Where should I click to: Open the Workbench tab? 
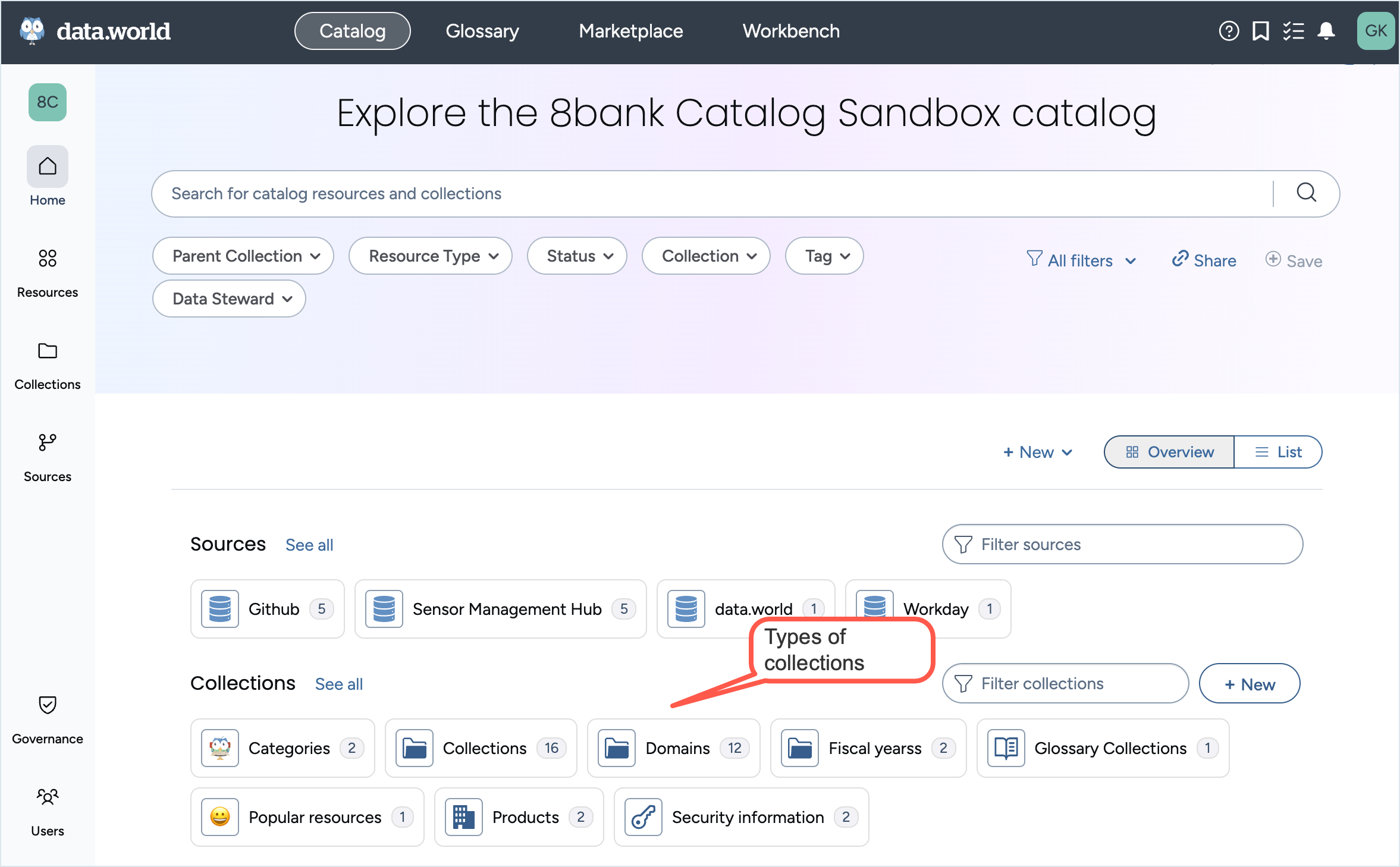click(790, 31)
